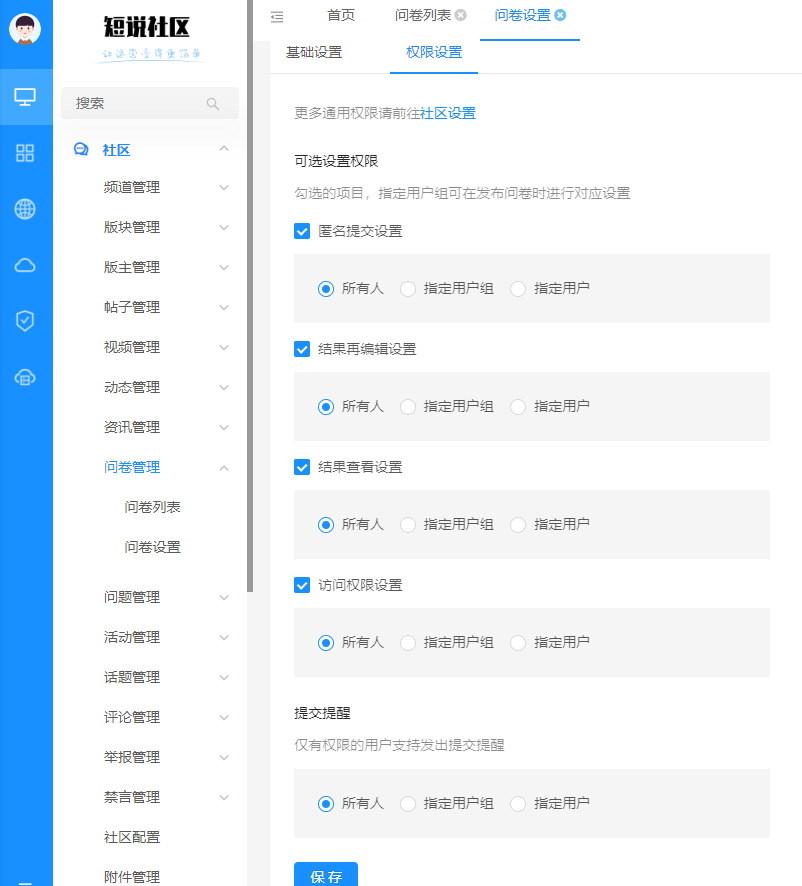Expand 版主管理 menu

[224, 267]
